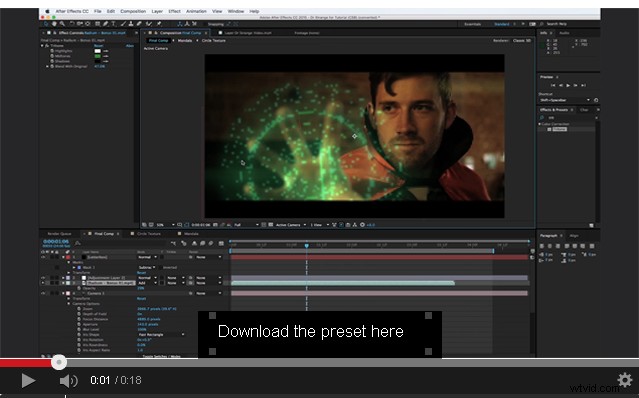Switch to the Circle Texture timeline tab

click(148, 233)
